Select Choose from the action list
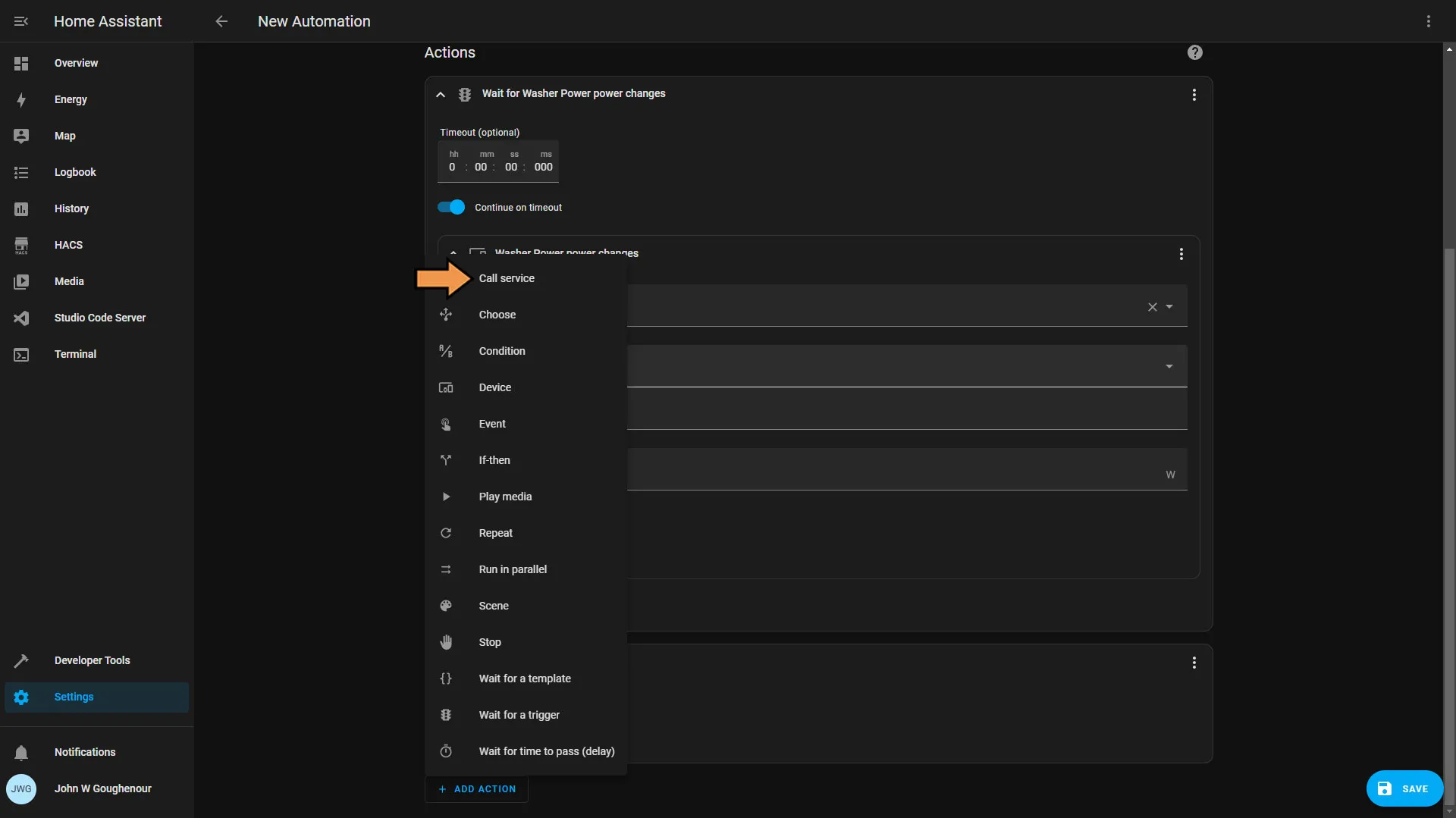The image size is (1456, 818). pyautogui.click(x=526, y=315)
